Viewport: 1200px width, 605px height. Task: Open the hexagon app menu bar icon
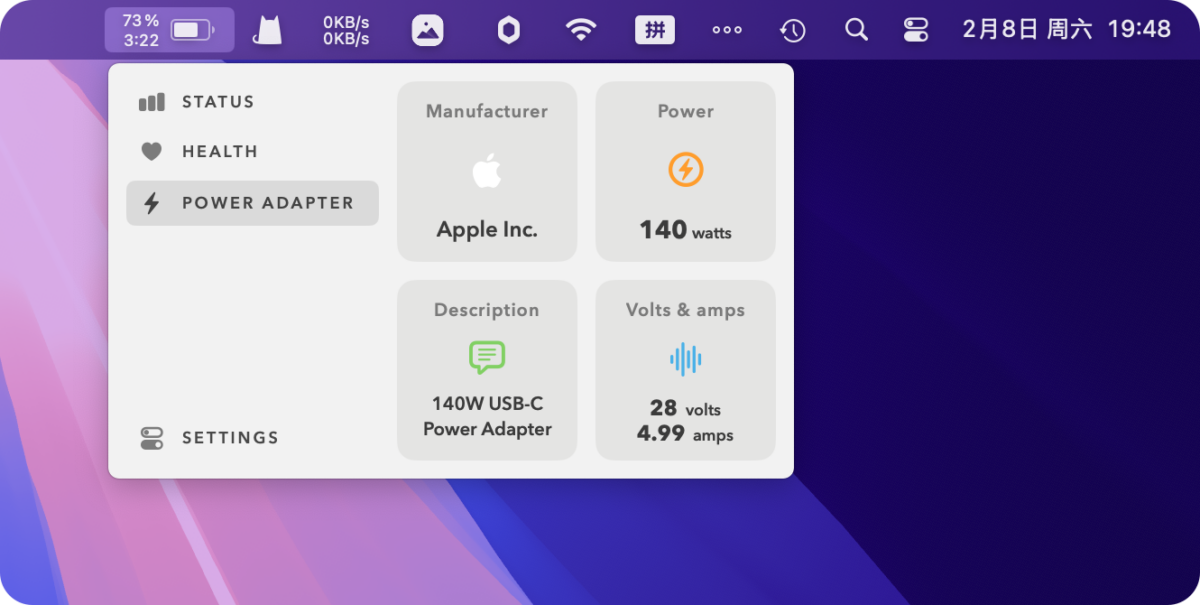(509, 30)
